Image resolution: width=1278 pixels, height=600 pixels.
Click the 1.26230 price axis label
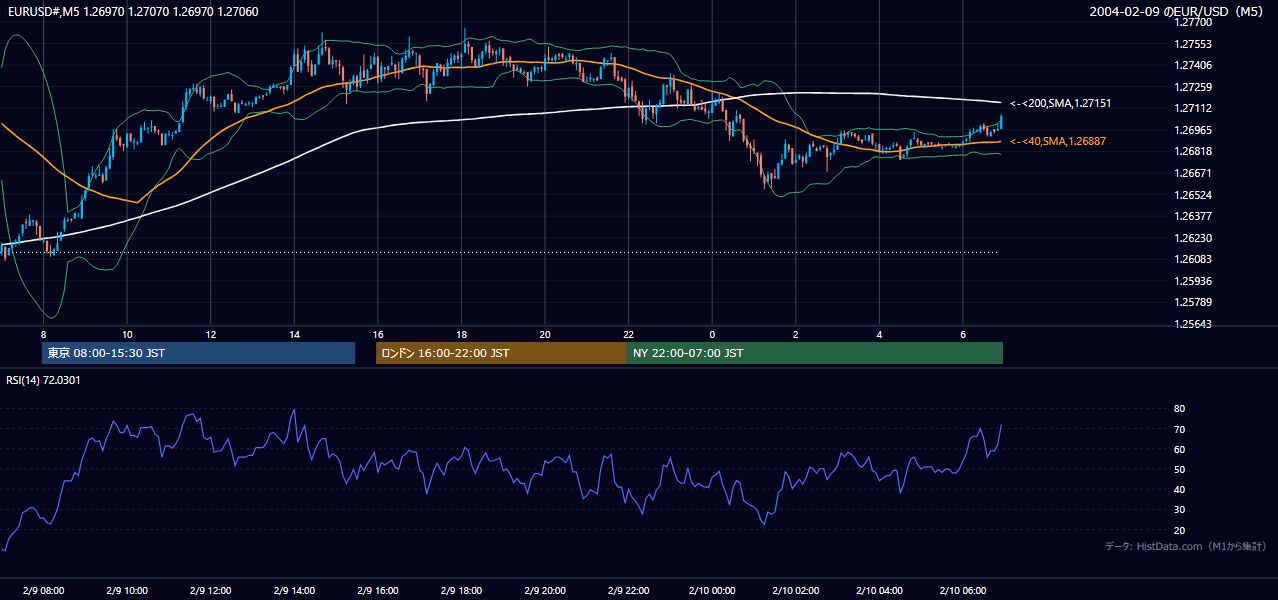pyautogui.click(x=1194, y=238)
